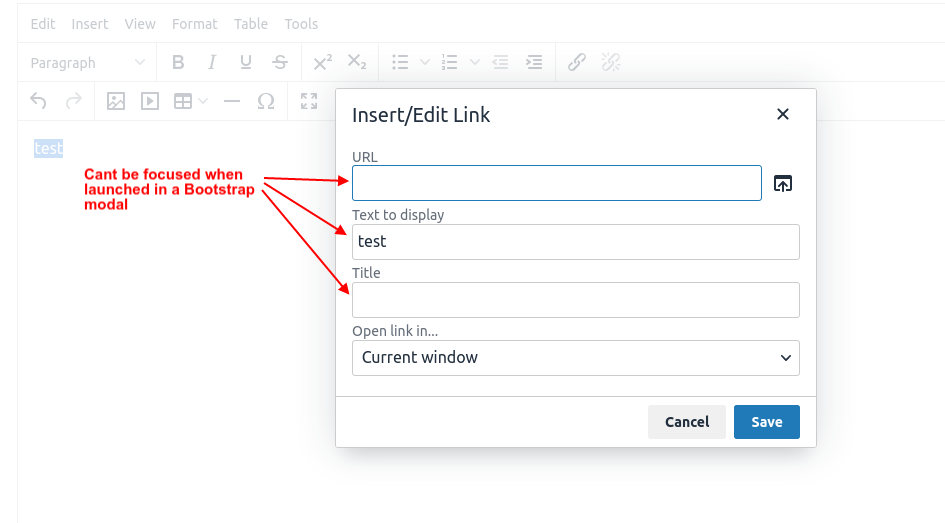Redo the last action
This screenshot has height=523, width=945.
[x=74, y=101]
